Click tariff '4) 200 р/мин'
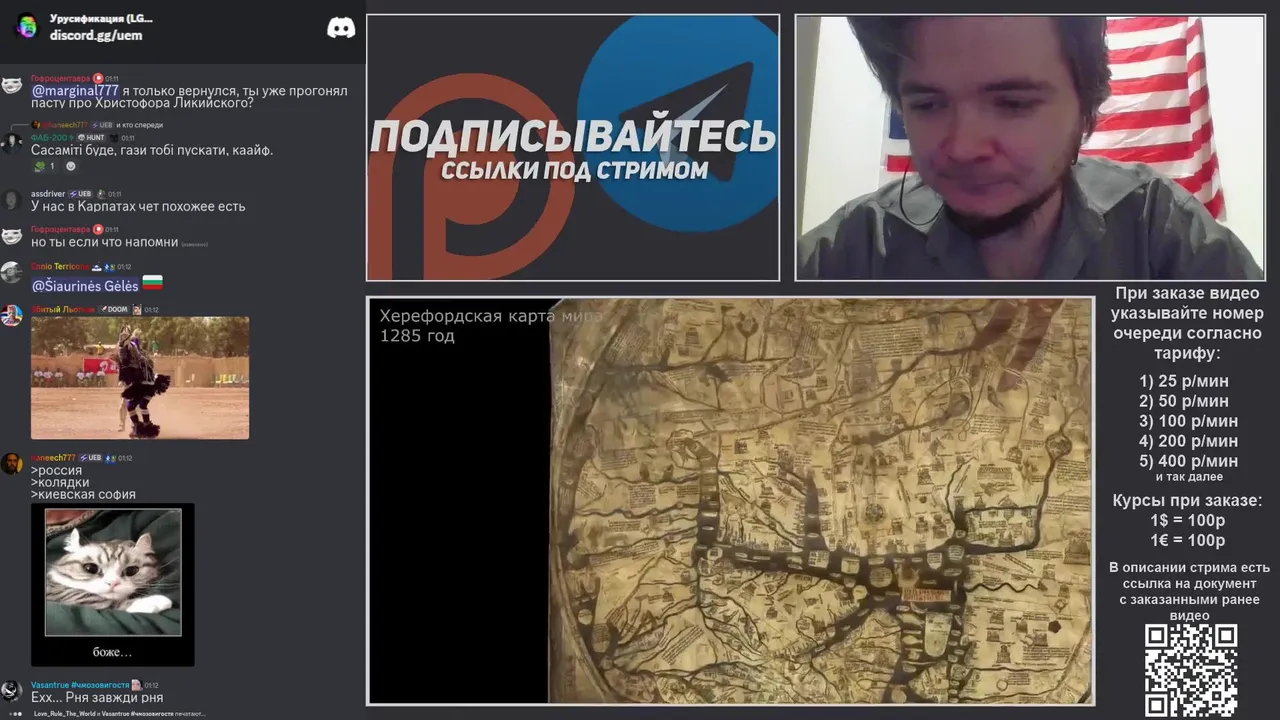Image resolution: width=1280 pixels, height=720 pixels. [x=1188, y=441]
